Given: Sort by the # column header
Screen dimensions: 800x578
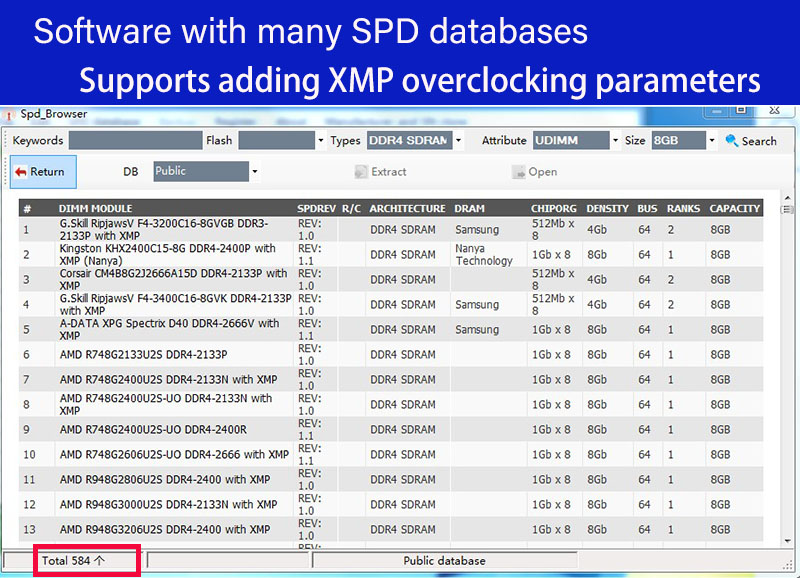Looking at the screenshot, I should click(x=27, y=208).
